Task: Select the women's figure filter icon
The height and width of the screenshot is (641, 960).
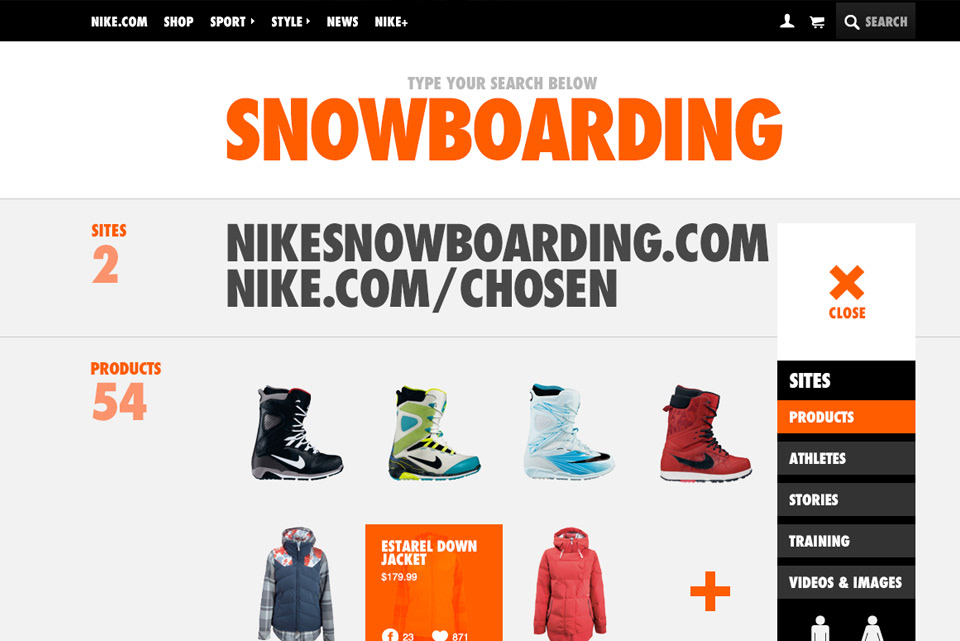Action: tap(872, 628)
